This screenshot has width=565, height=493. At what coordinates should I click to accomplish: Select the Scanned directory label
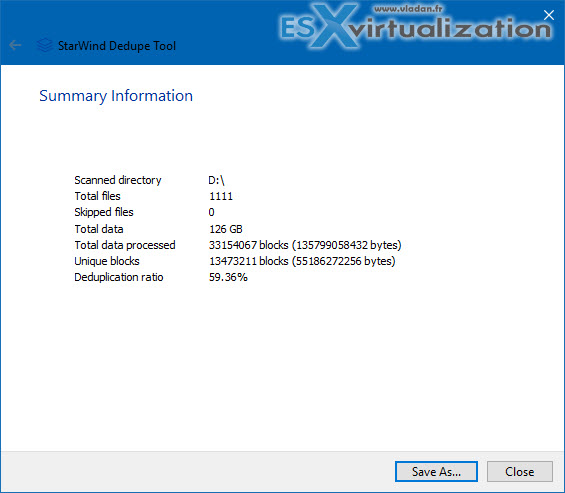118,180
